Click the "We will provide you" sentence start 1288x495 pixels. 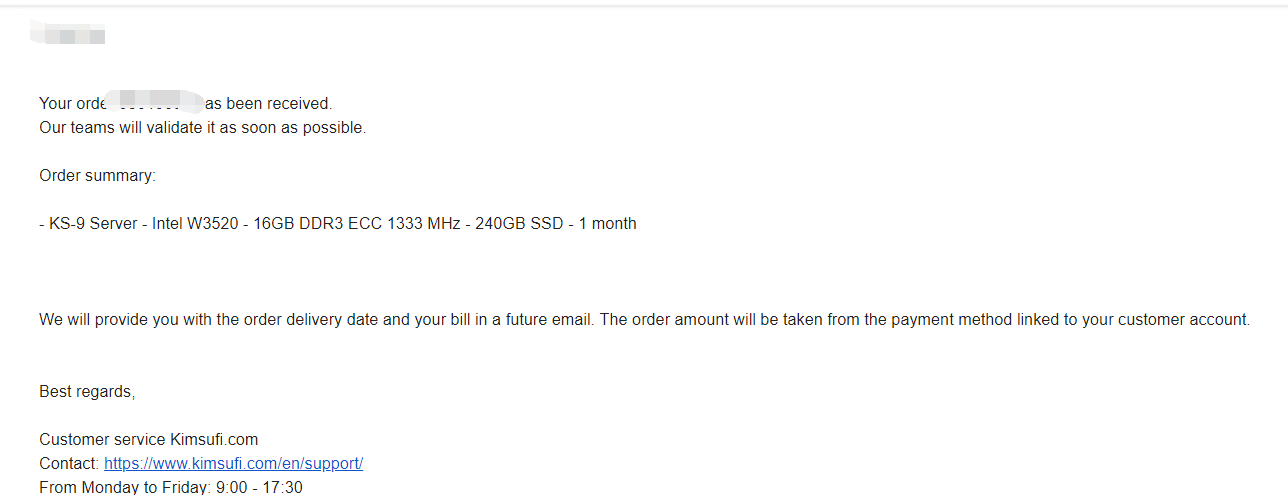pos(110,320)
